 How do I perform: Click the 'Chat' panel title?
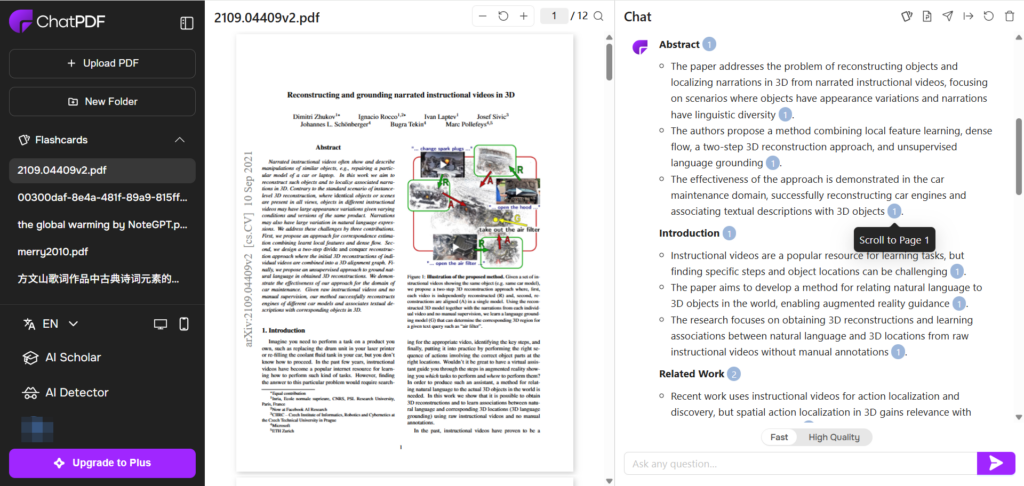coord(637,17)
